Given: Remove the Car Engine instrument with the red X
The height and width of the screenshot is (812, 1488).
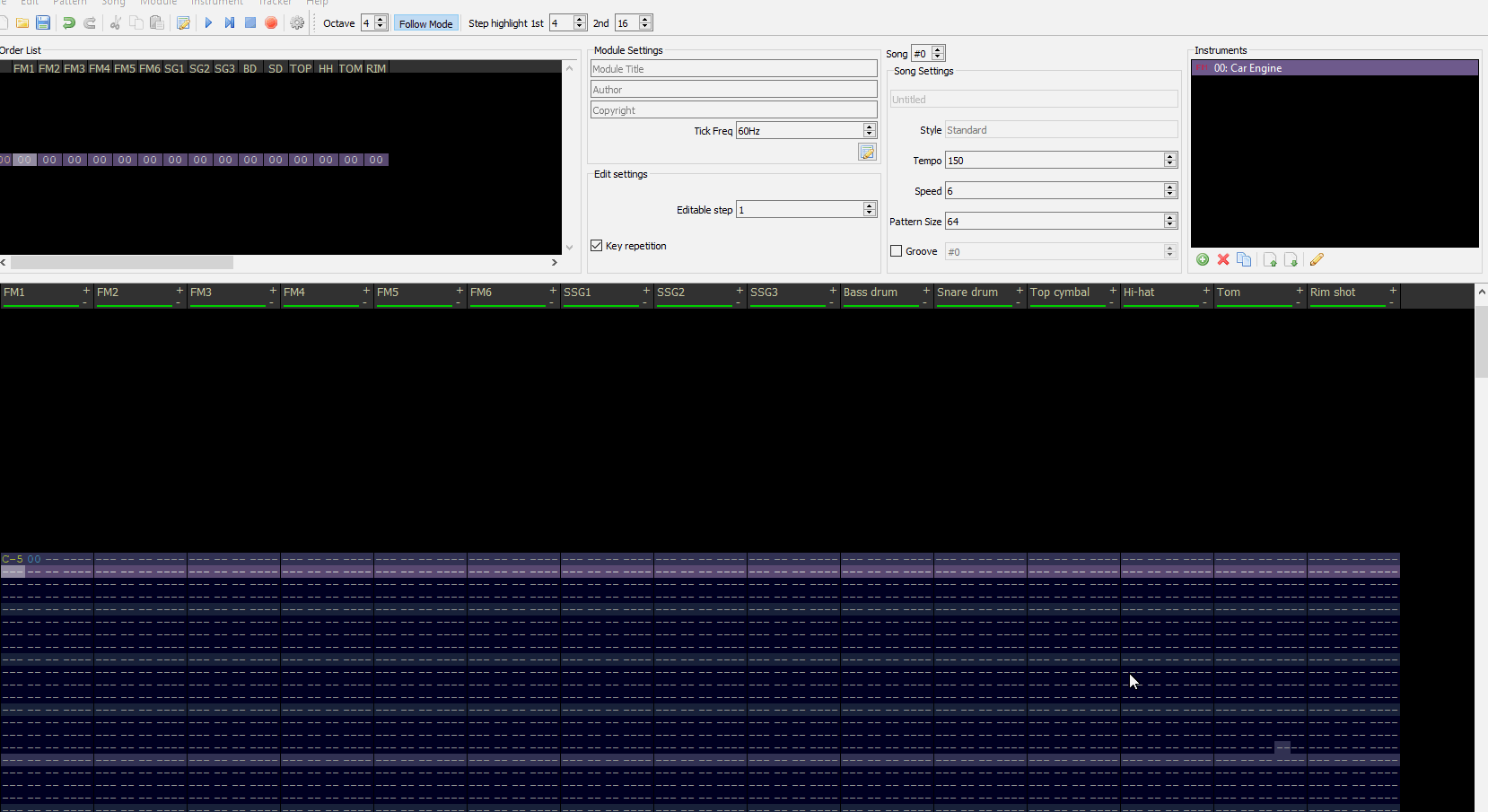Looking at the screenshot, I should coord(1222,259).
